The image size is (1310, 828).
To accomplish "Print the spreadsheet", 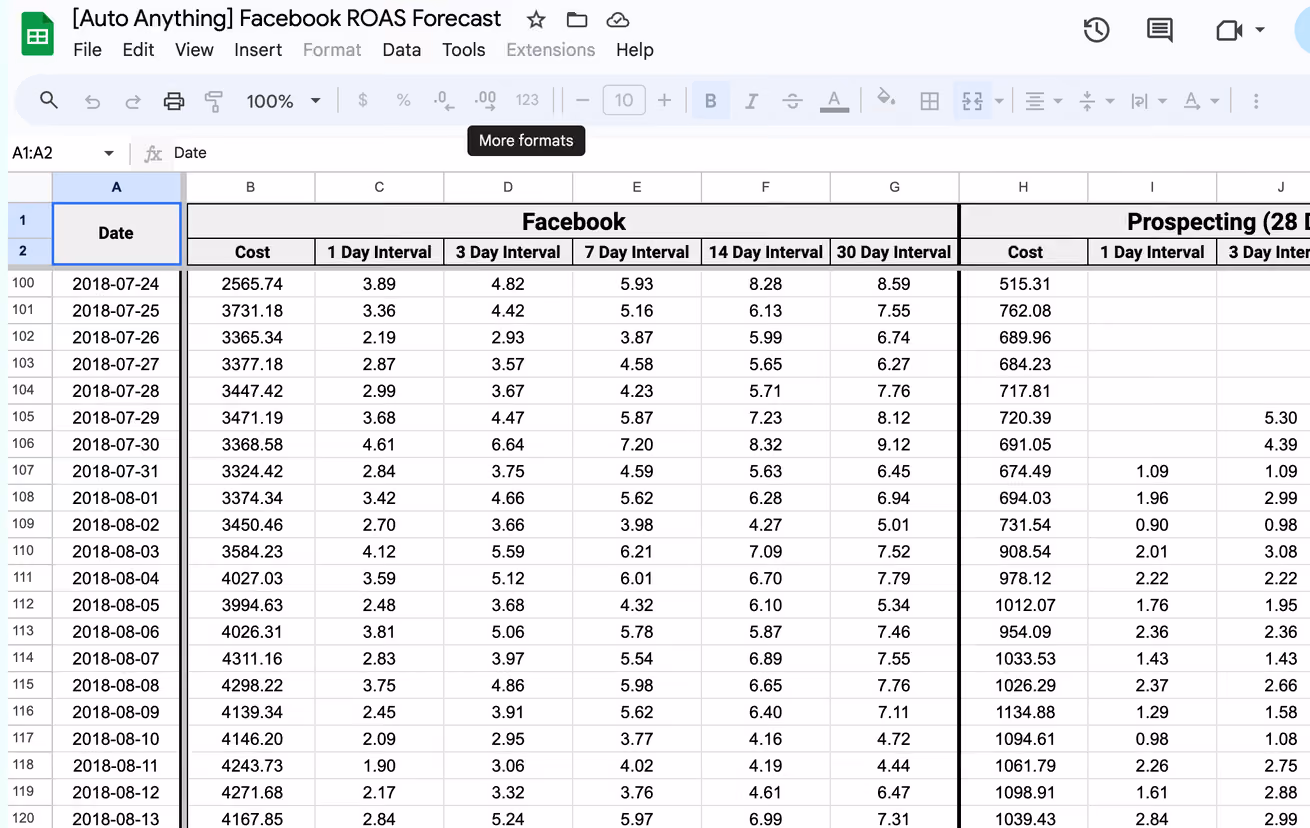I will click(x=174, y=101).
